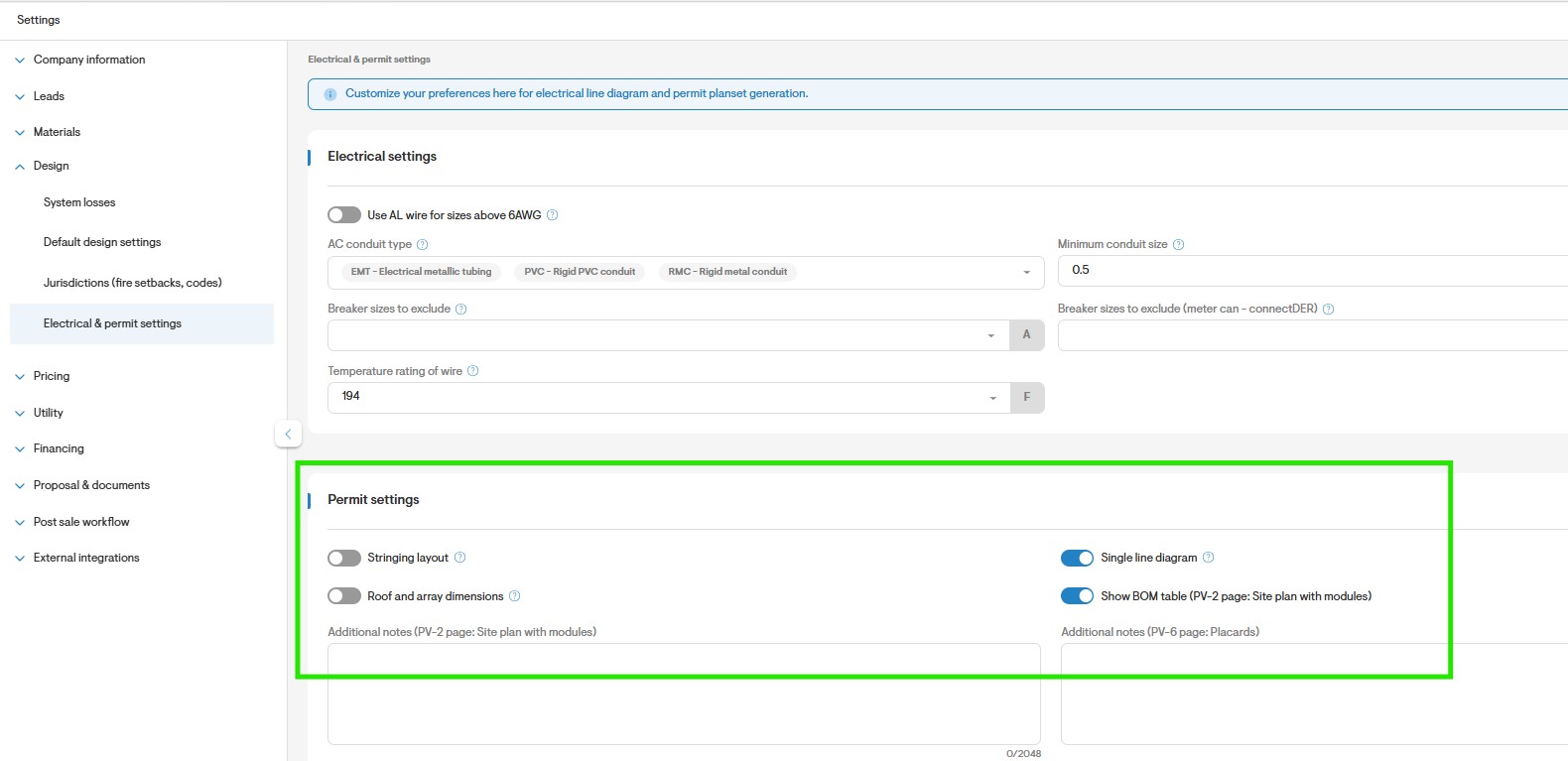
Task: Click help icon beside Single line diagram
Action: coord(1209,558)
